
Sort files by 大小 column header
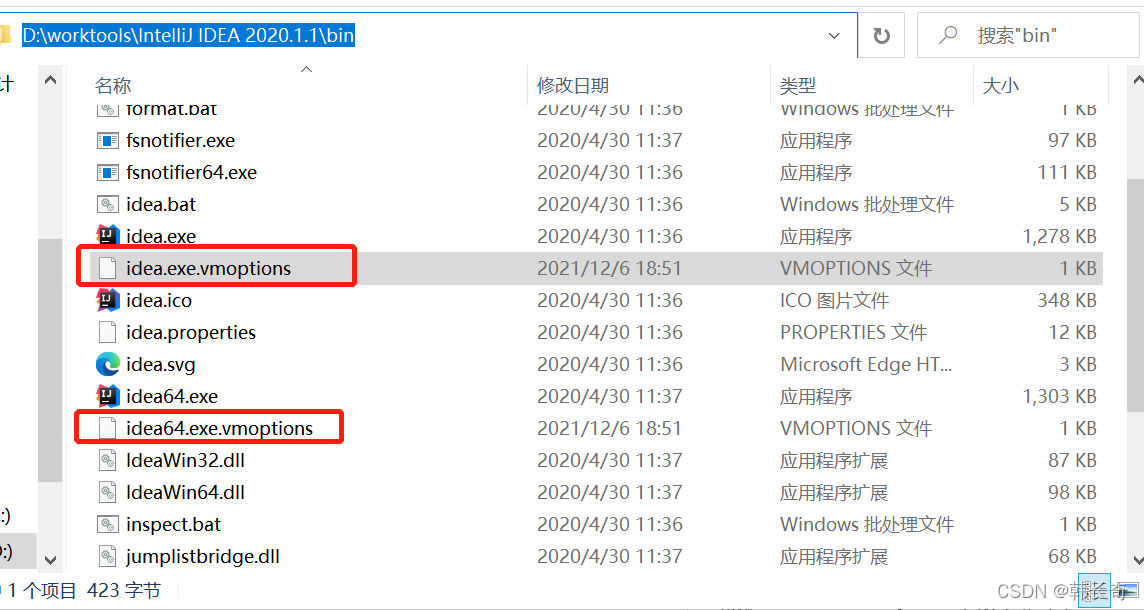1000,85
